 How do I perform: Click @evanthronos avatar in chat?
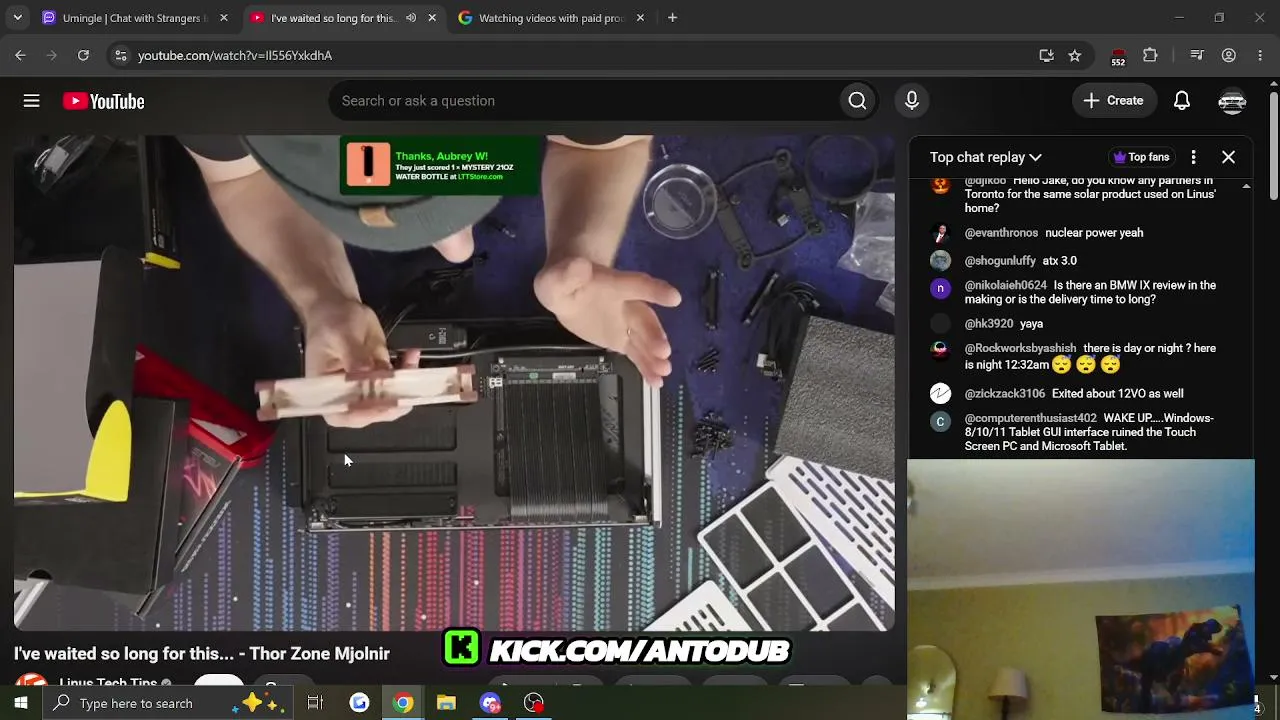[940, 233]
